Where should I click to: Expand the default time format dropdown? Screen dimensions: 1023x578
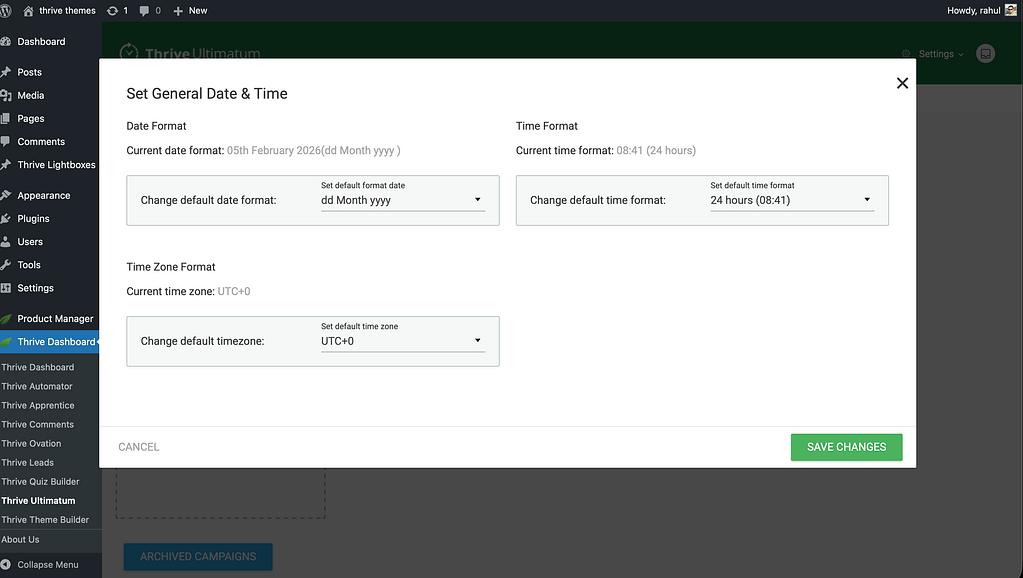coord(791,200)
